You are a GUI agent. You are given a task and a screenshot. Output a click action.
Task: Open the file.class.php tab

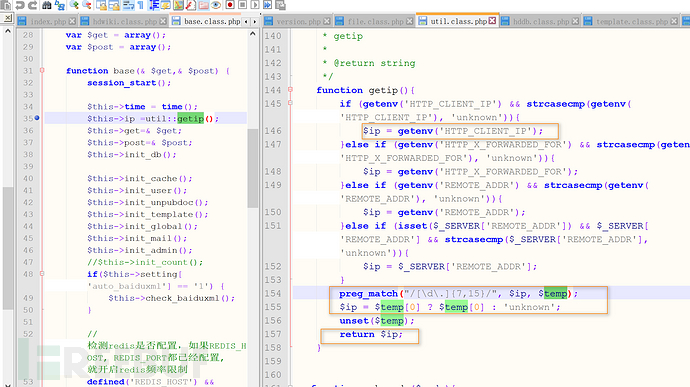coord(374,21)
